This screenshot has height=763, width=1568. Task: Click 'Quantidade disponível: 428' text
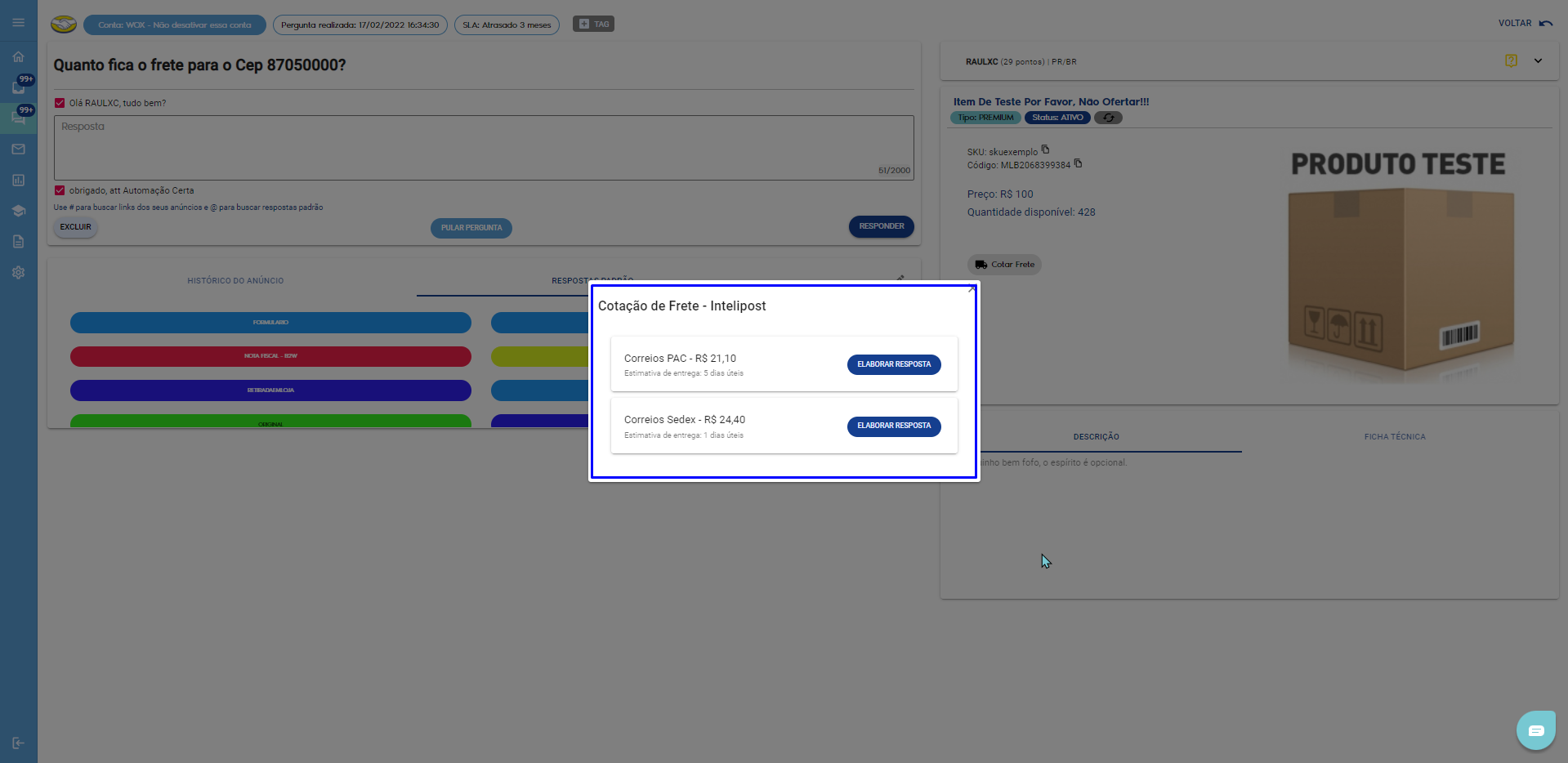pyautogui.click(x=1031, y=212)
